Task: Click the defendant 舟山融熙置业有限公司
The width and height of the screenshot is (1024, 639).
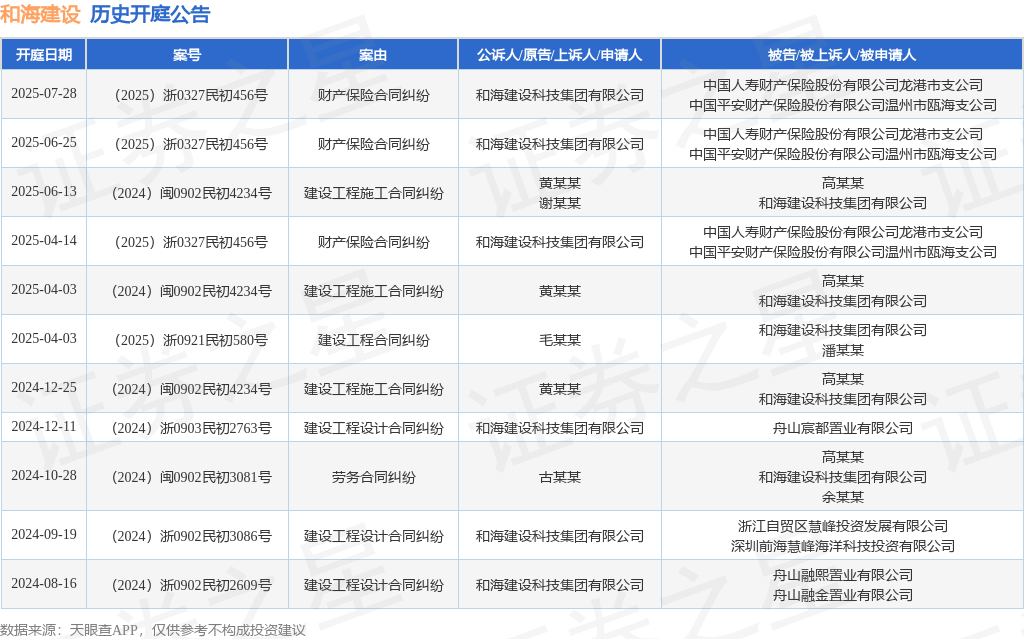Action: point(842,575)
